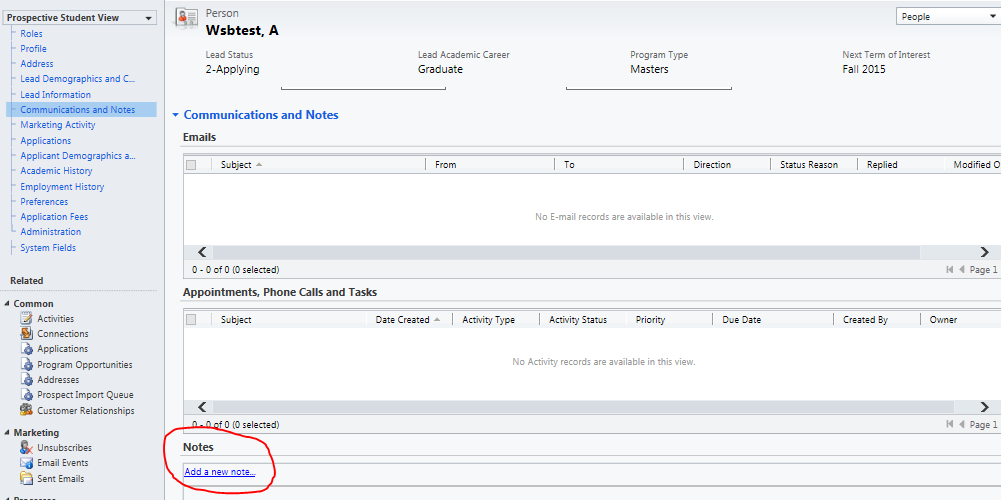Toggle select-all checkbox in Appointments grid
The height and width of the screenshot is (500, 1001).
click(191, 320)
